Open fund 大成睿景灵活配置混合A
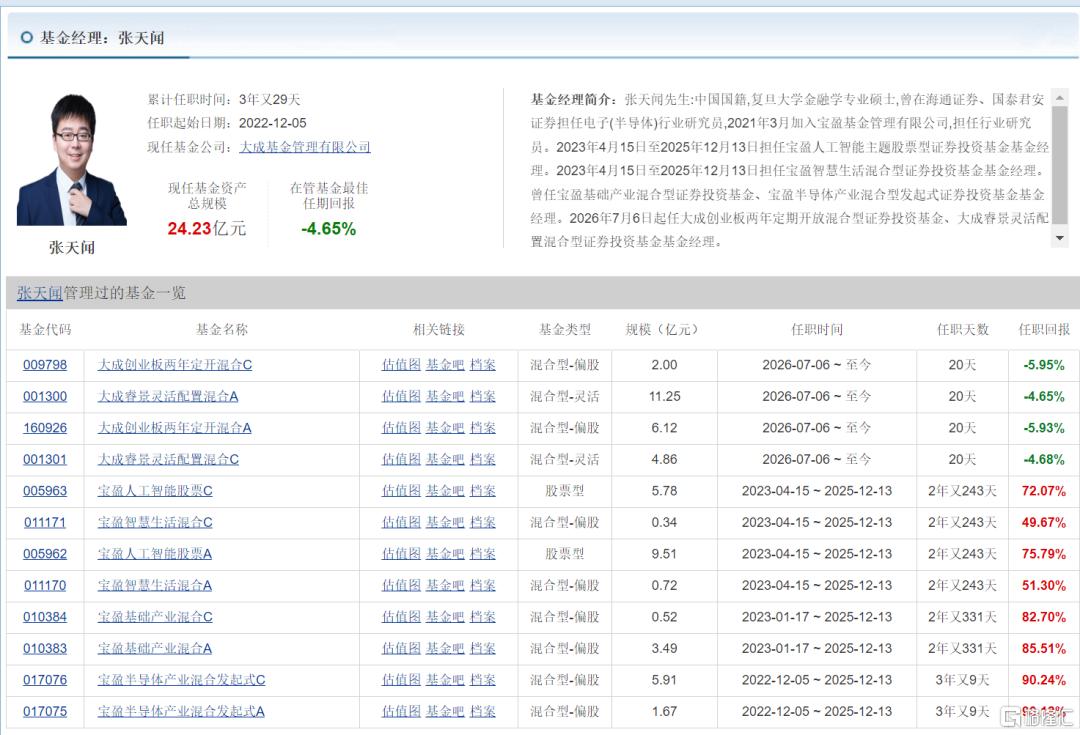 pyautogui.click(x=167, y=397)
